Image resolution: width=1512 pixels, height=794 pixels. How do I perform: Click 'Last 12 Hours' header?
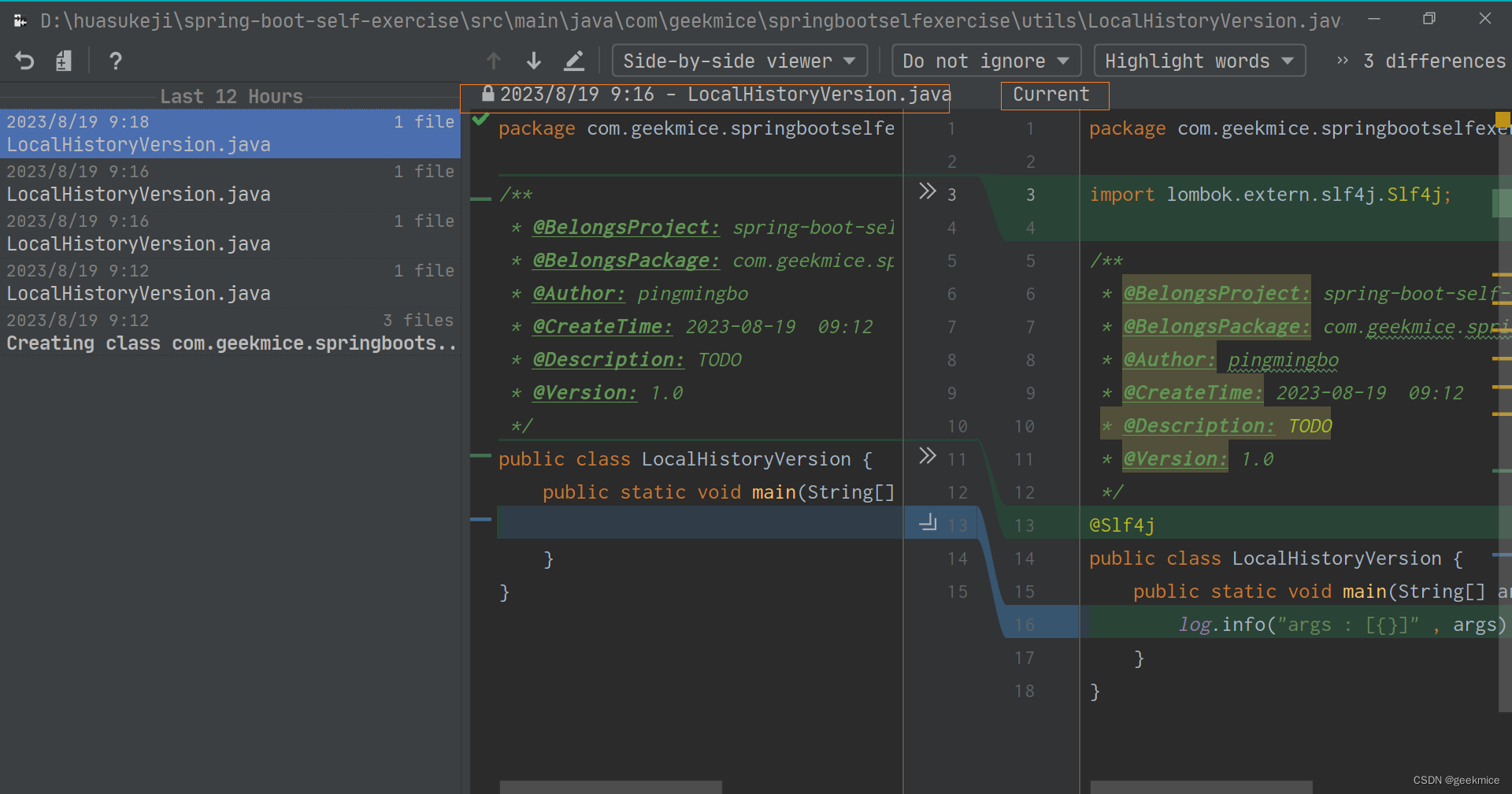coord(232,96)
